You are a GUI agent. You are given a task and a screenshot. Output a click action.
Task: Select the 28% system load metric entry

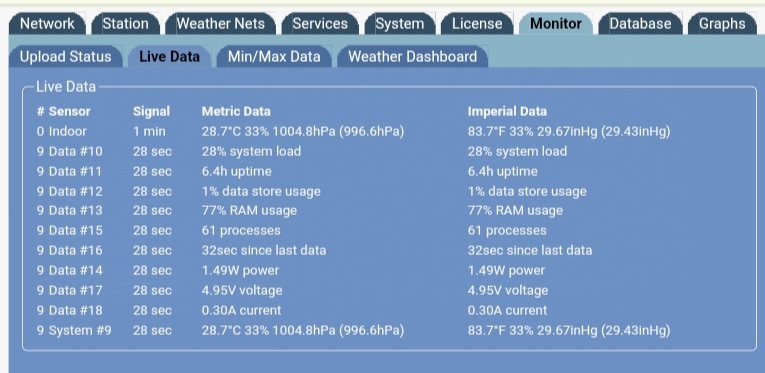coord(251,152)
